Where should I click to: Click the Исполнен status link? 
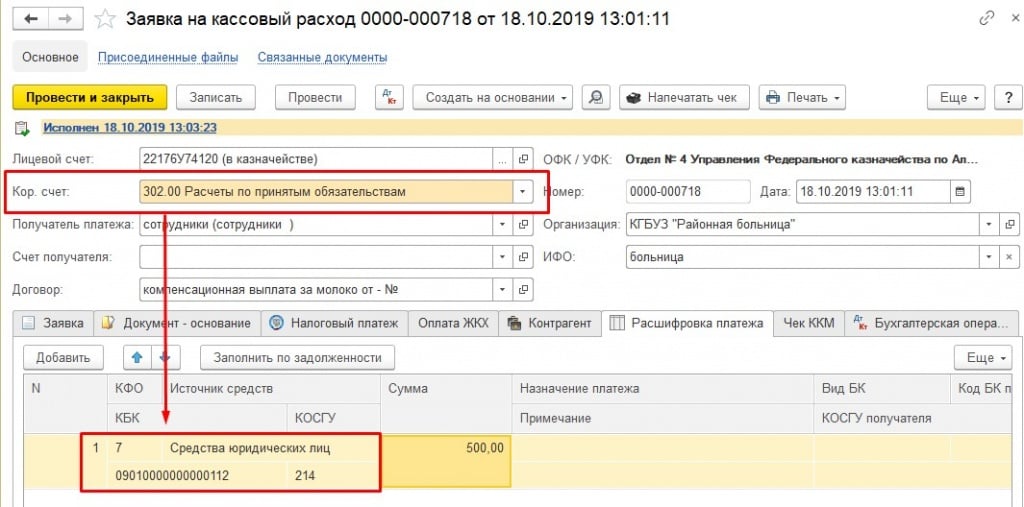pyautogui.click(x=130, y=128)
